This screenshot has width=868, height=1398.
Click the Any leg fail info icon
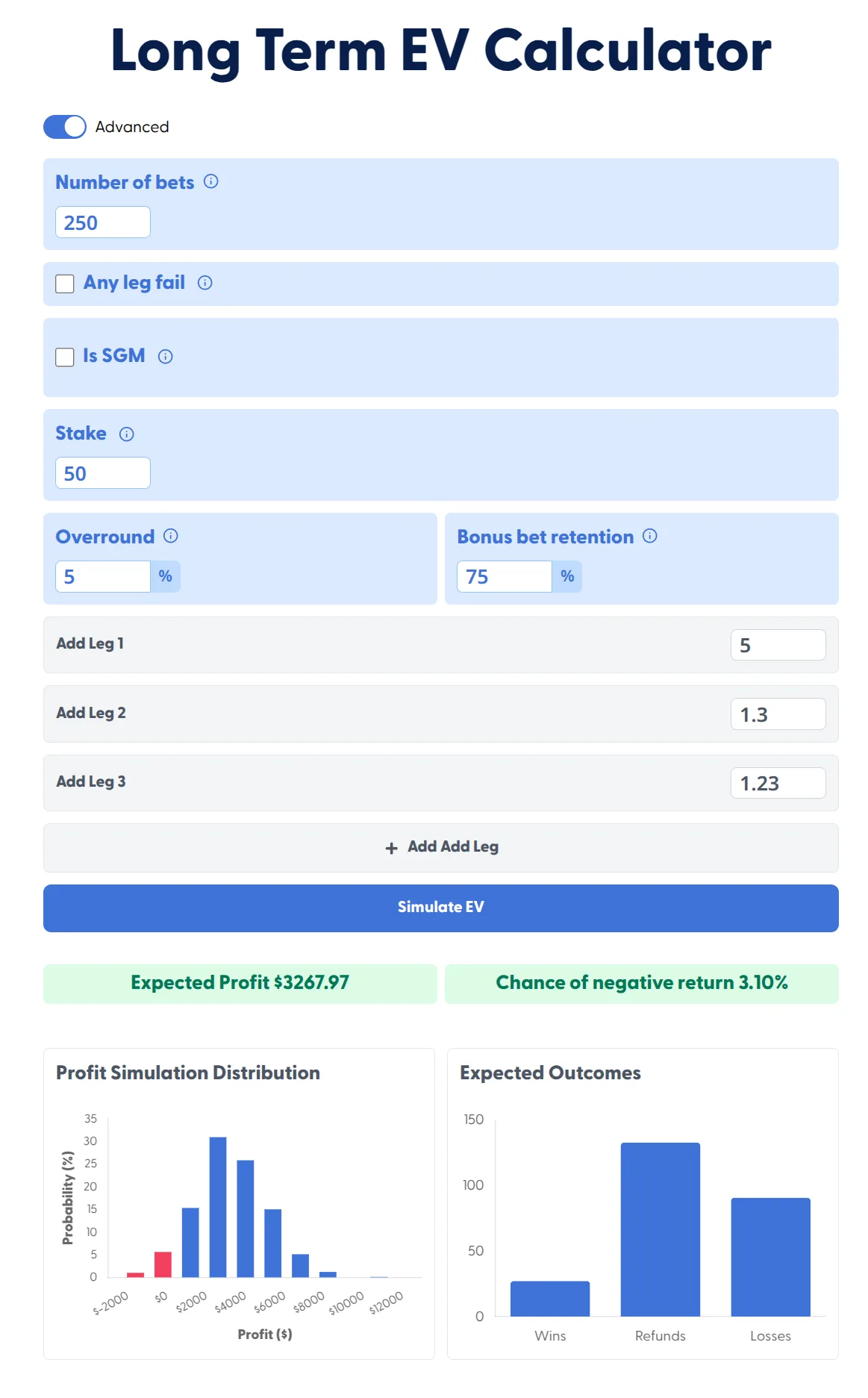[205, 283]
